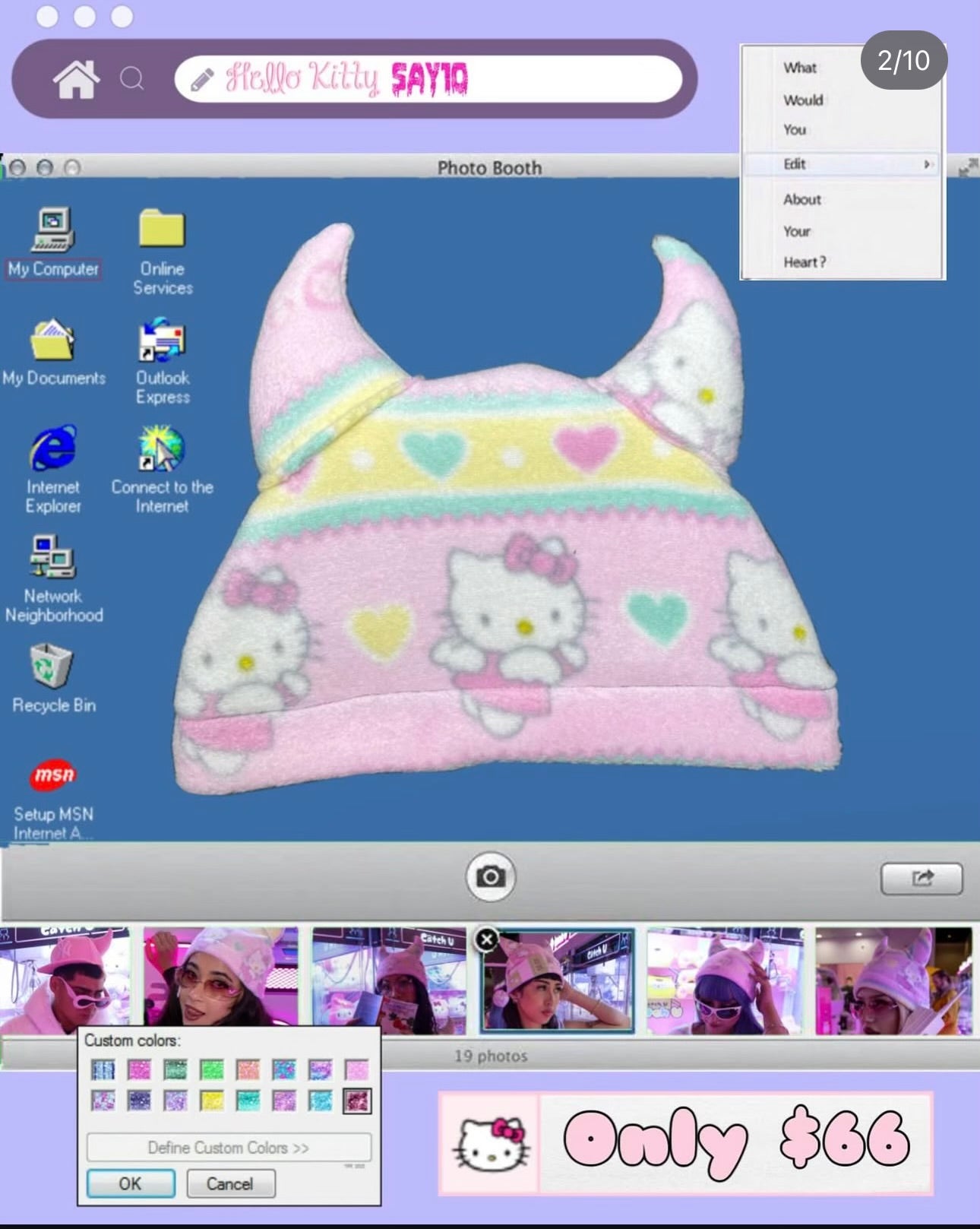This screenshot has width=980, height=1229.
Task: Choose the 'Your' menu entry
Action: 797,231
